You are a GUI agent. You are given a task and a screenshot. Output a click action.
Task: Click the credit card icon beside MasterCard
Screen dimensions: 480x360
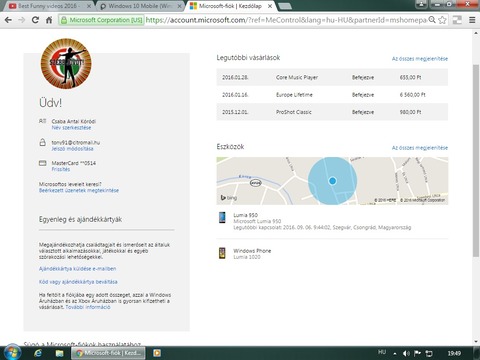tap(42, 163)
